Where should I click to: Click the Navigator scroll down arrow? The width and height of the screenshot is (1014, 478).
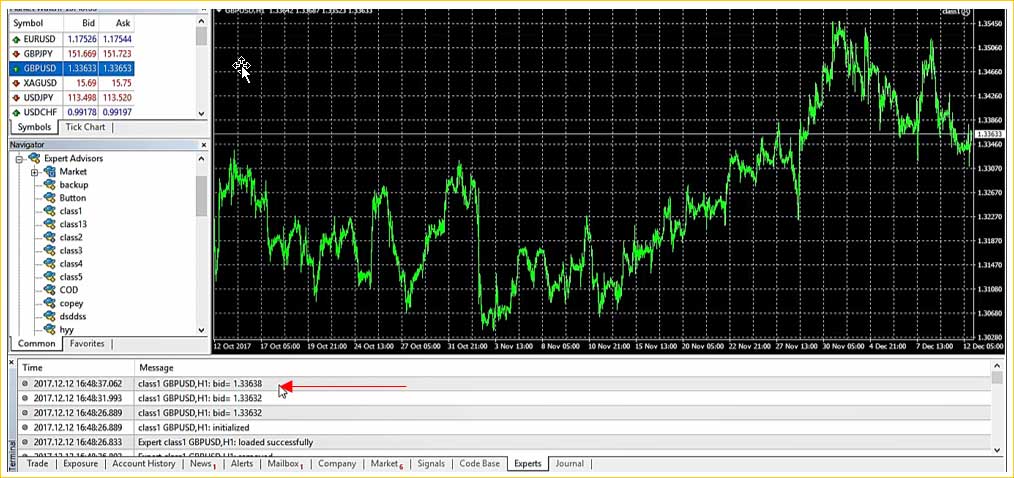pyautogui.click(x=202, y=330)
